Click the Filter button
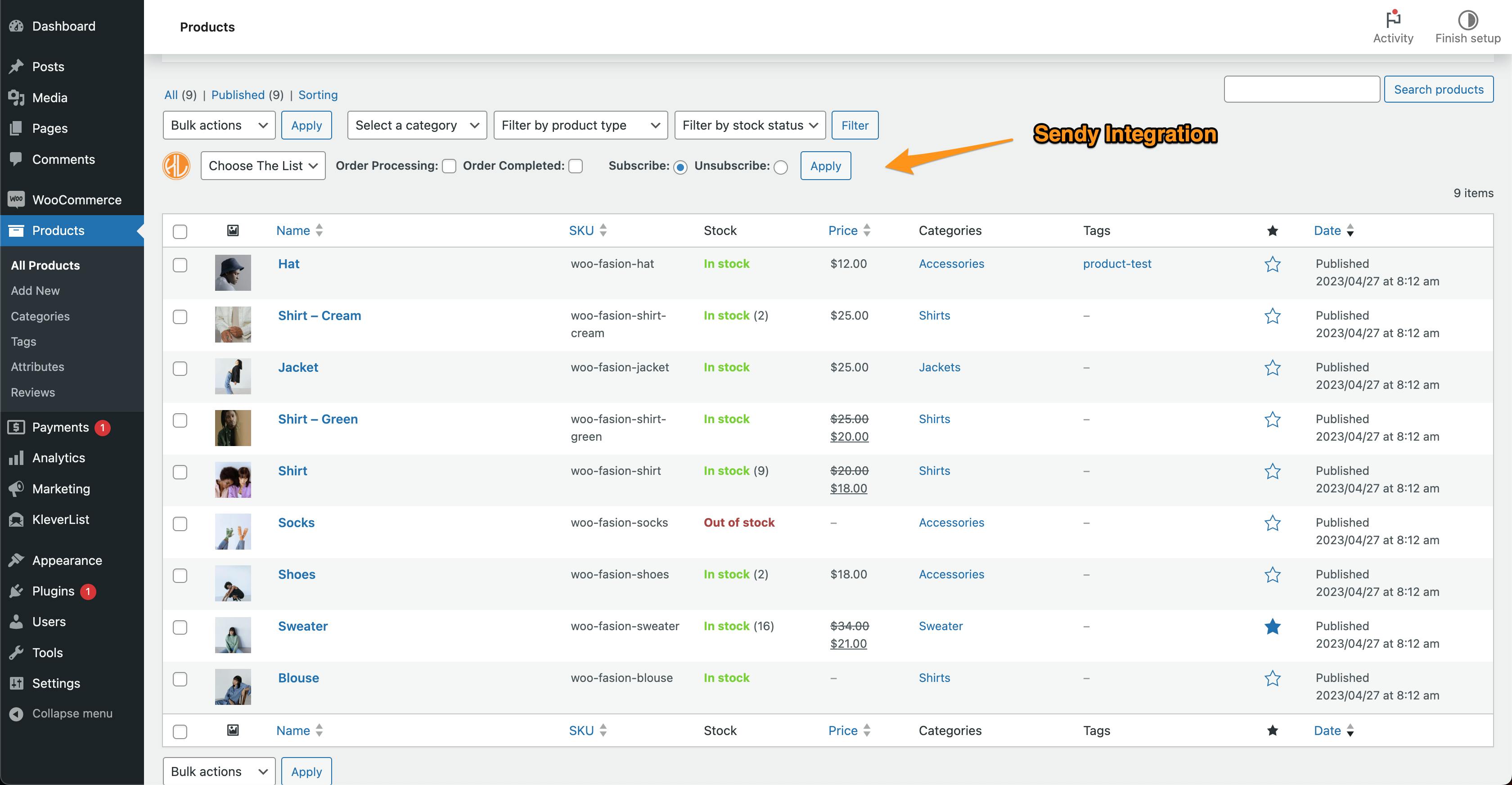Screen dimensions: 1512x785 [x=855, y=125]
